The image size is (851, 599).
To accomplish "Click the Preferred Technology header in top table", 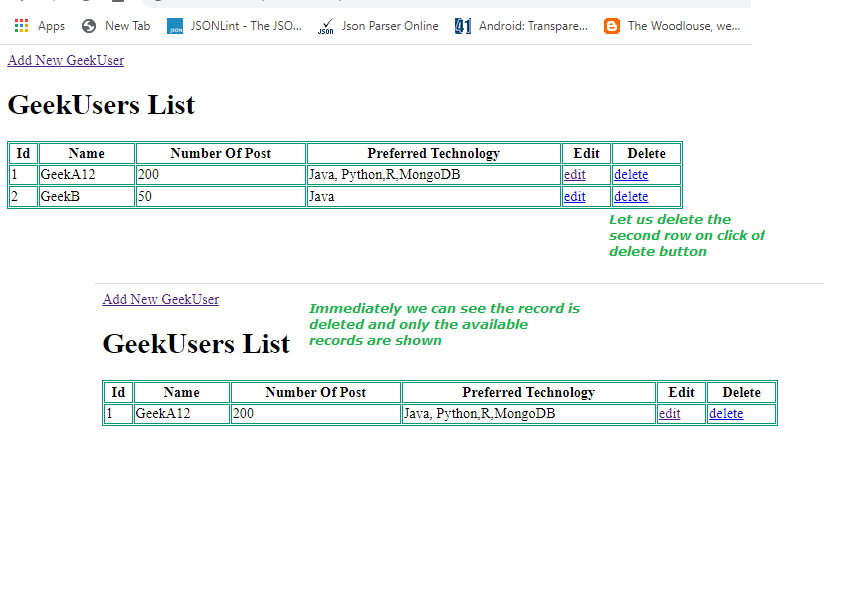I will tap(433, 153).
